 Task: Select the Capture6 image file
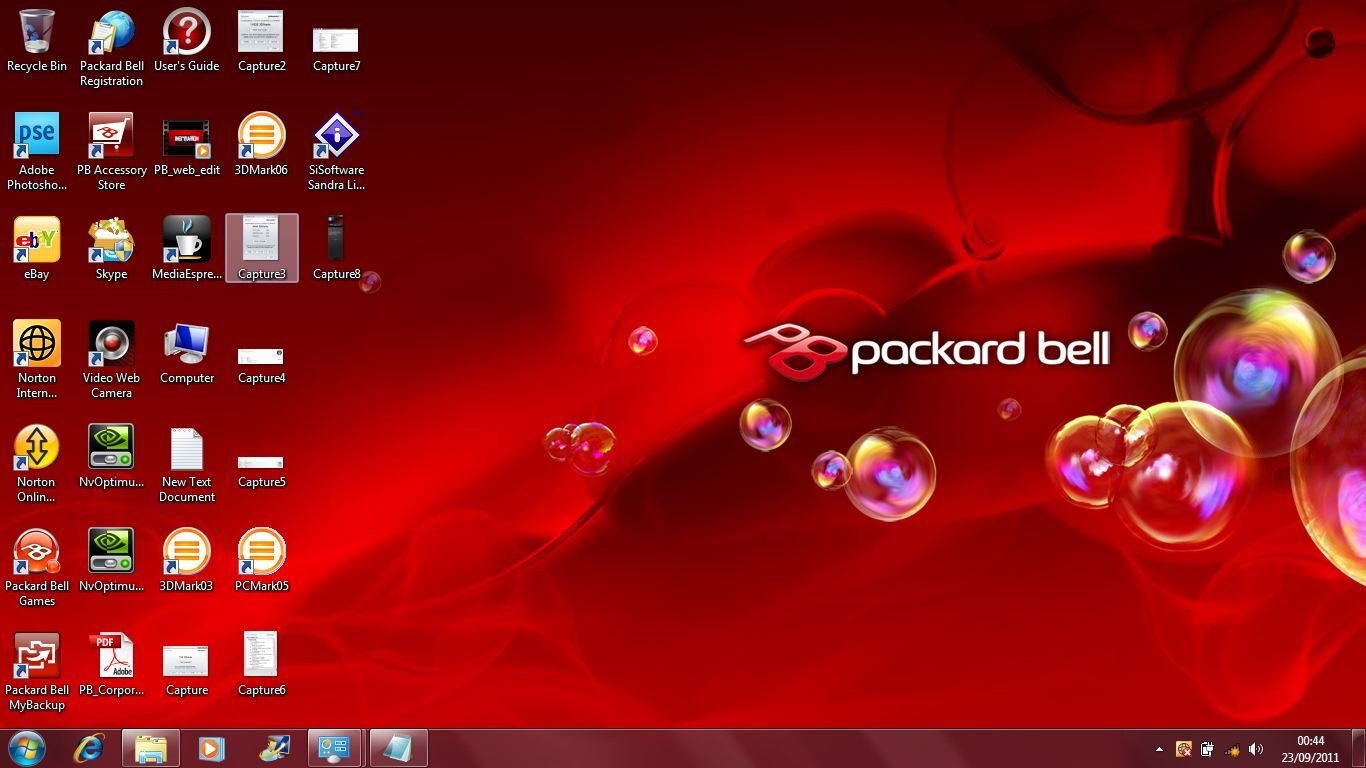(261, 665)
